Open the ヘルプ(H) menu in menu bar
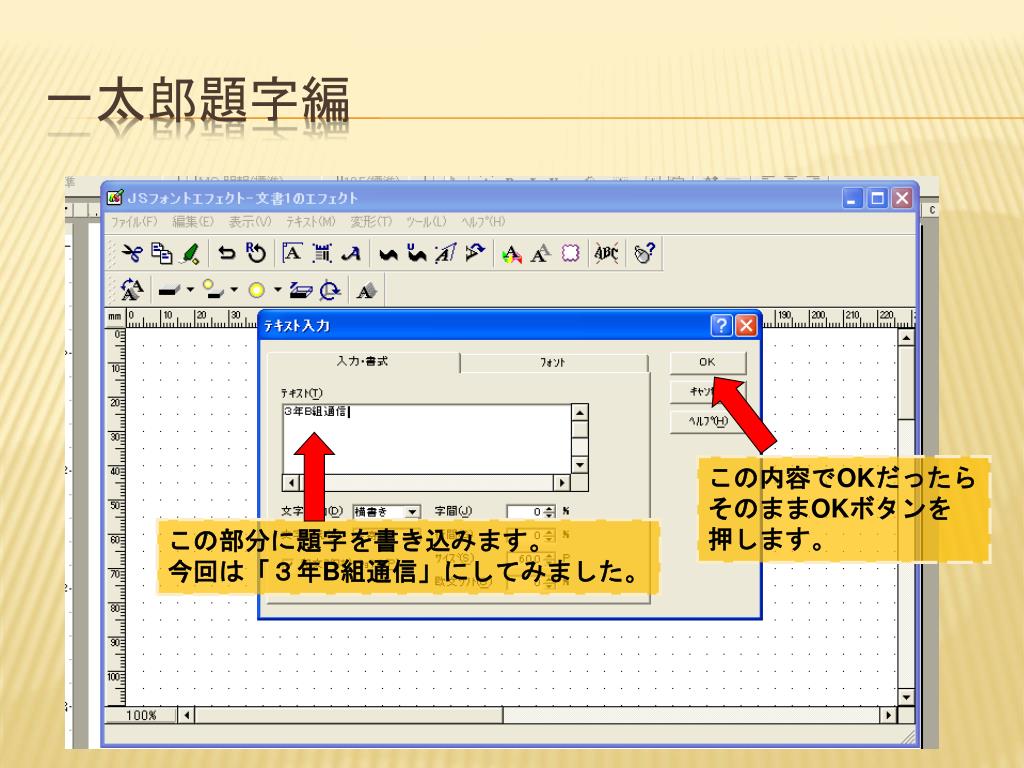 point(483,221)
